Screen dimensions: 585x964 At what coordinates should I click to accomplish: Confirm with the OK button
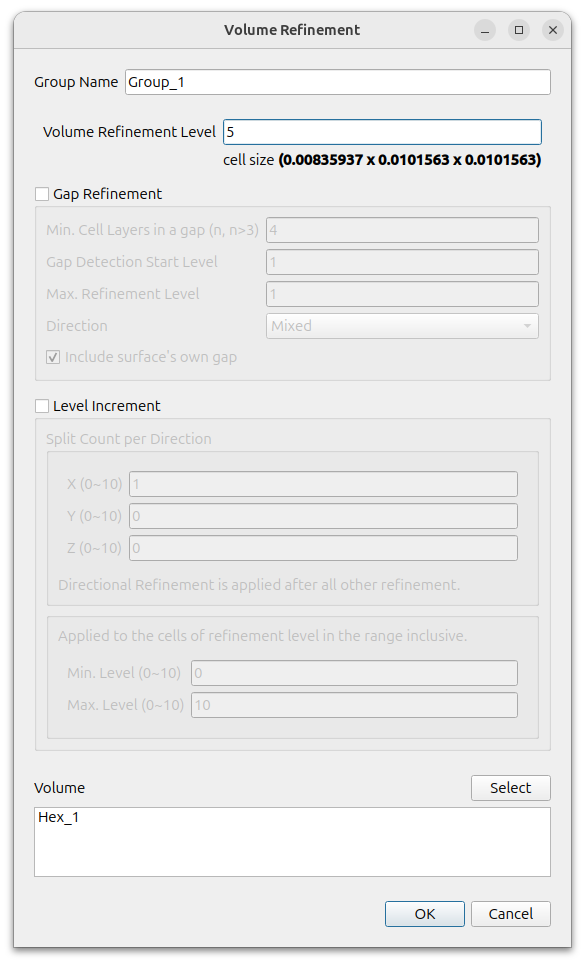tap(425, 914)
